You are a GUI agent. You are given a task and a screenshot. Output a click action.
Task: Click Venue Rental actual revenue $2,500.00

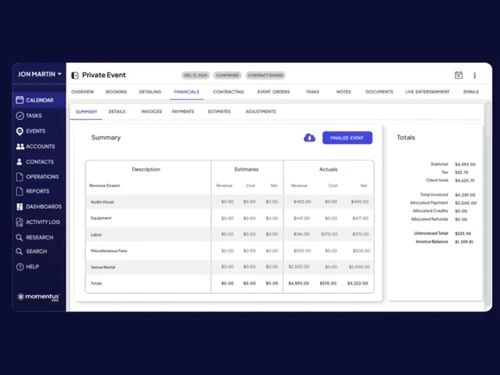coord(299,267)
